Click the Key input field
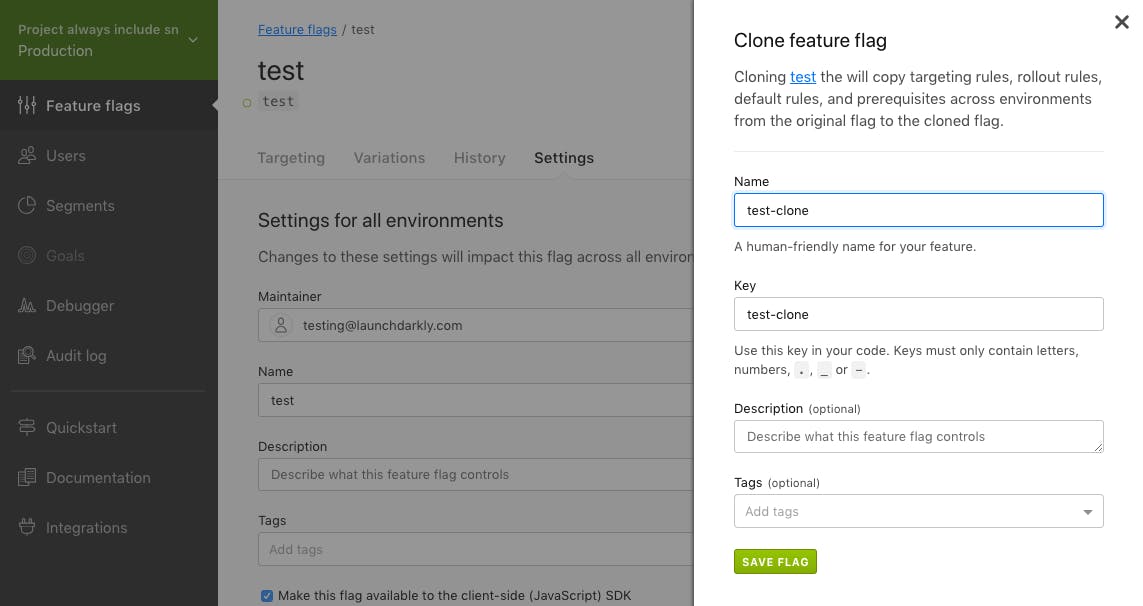This screenshot has height=606, width=1143. point(918,314)
